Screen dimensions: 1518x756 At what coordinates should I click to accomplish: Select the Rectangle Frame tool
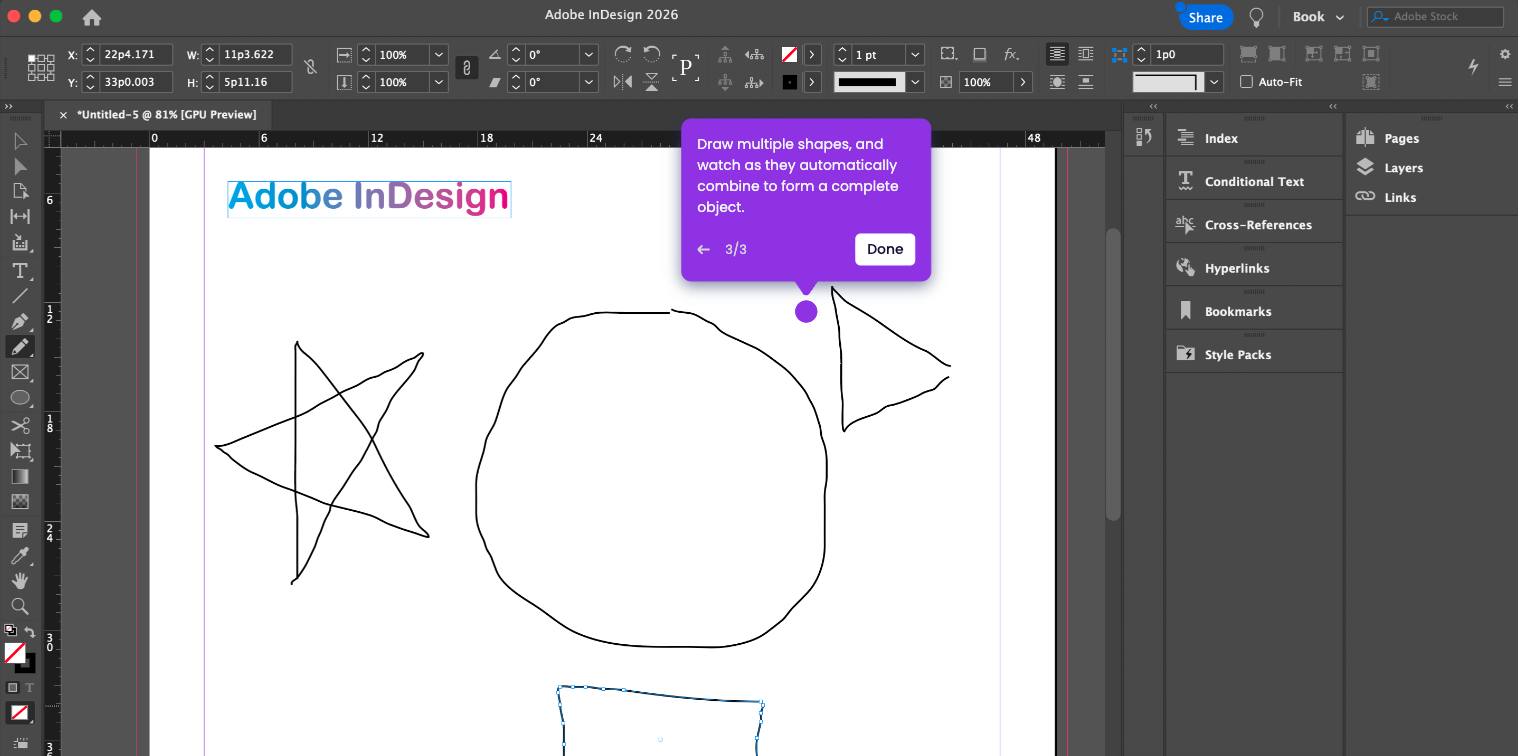point(19,372)
